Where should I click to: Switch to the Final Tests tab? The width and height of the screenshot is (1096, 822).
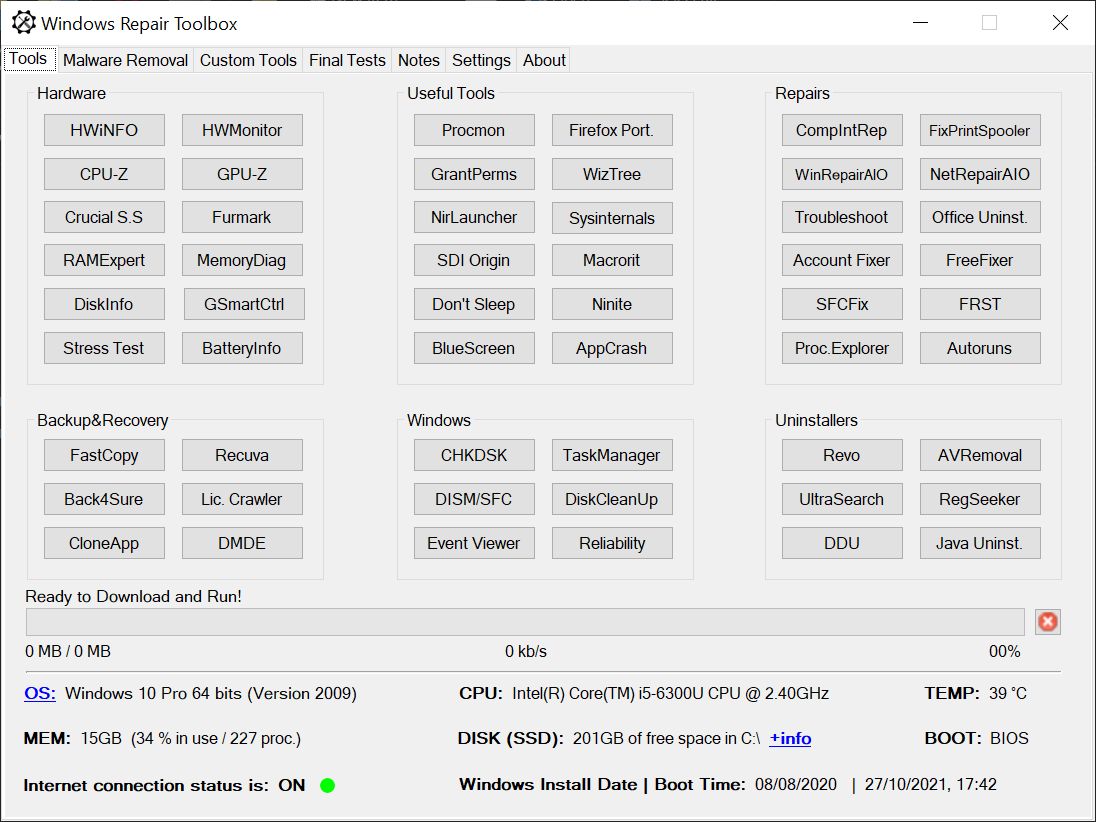click(347, 60)
